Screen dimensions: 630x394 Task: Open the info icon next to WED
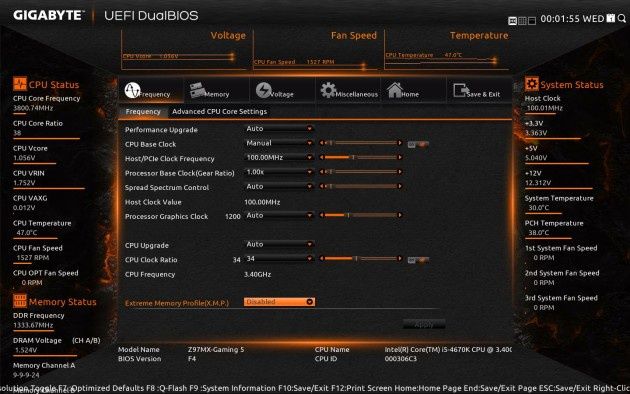[x=611, y=18]
